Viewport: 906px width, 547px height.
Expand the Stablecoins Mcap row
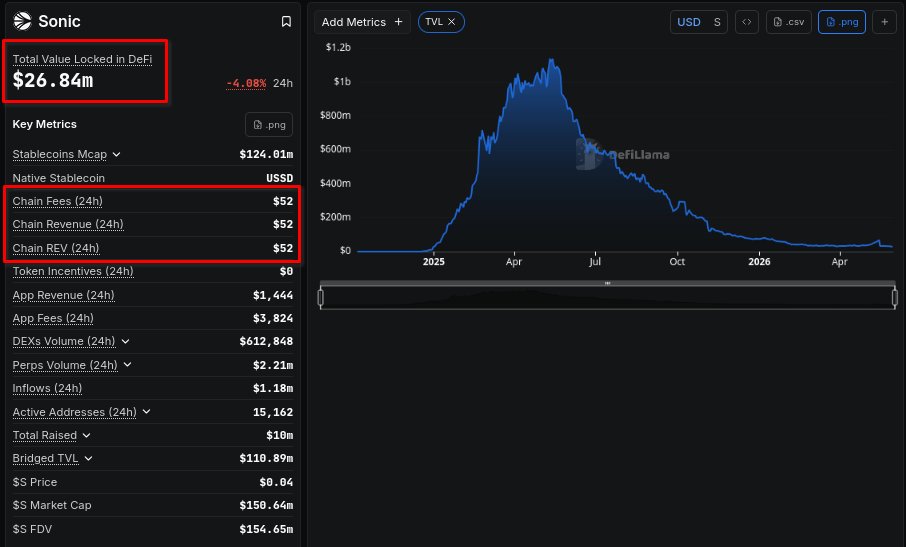117,154
